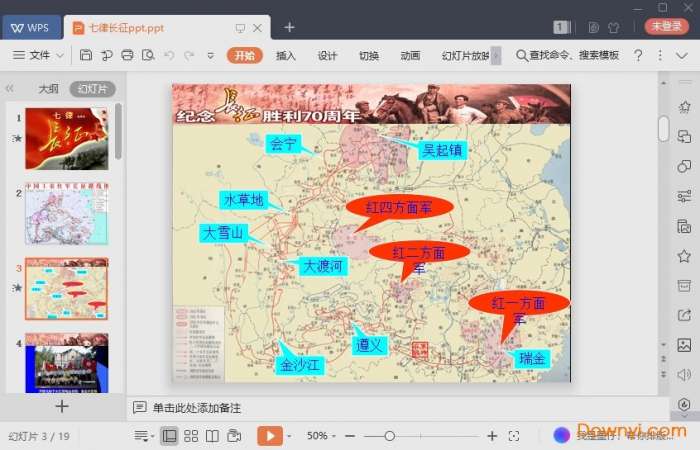
Task: Click the 会宁 label on the map
Action: [x=283, y=144]
